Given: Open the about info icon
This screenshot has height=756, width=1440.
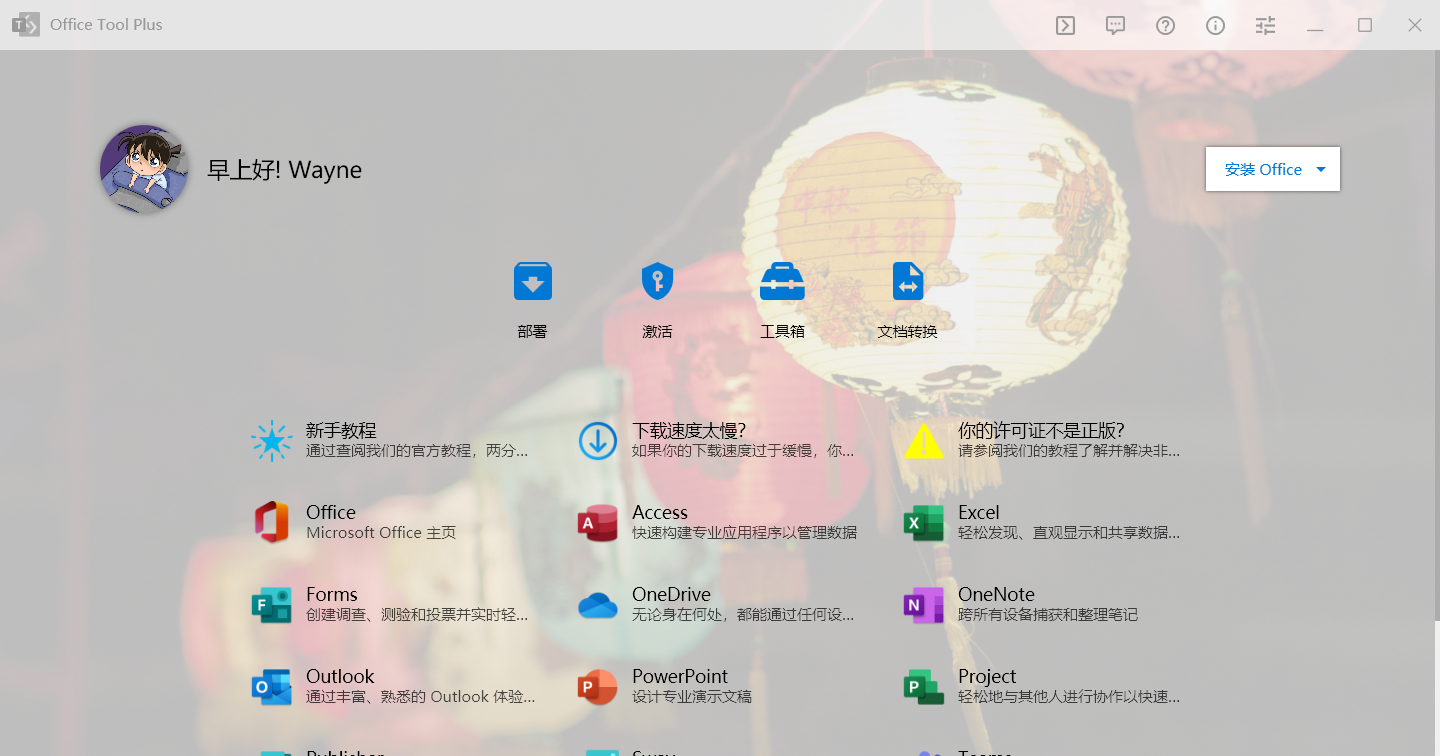Looking at the screenshot, I should coord(1216,26).
